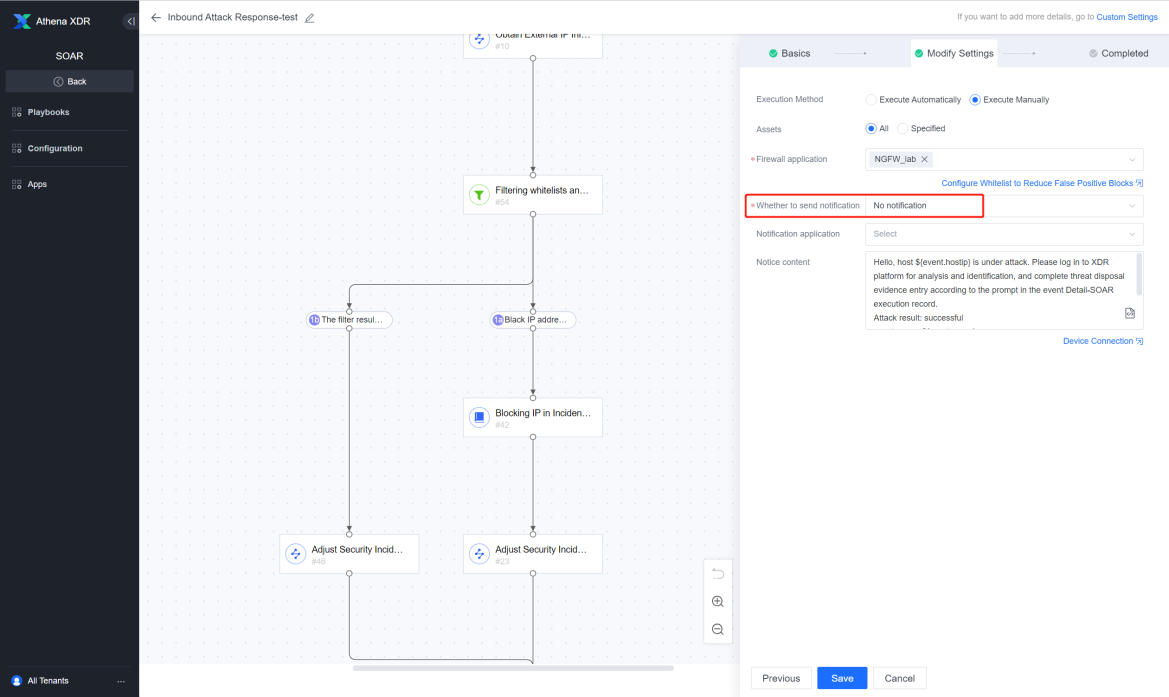Image resolution: width=1169 pixels, height=697 pixels.
Task: Click the 1b badge on The filter result branch
Action: click(315, 320)
